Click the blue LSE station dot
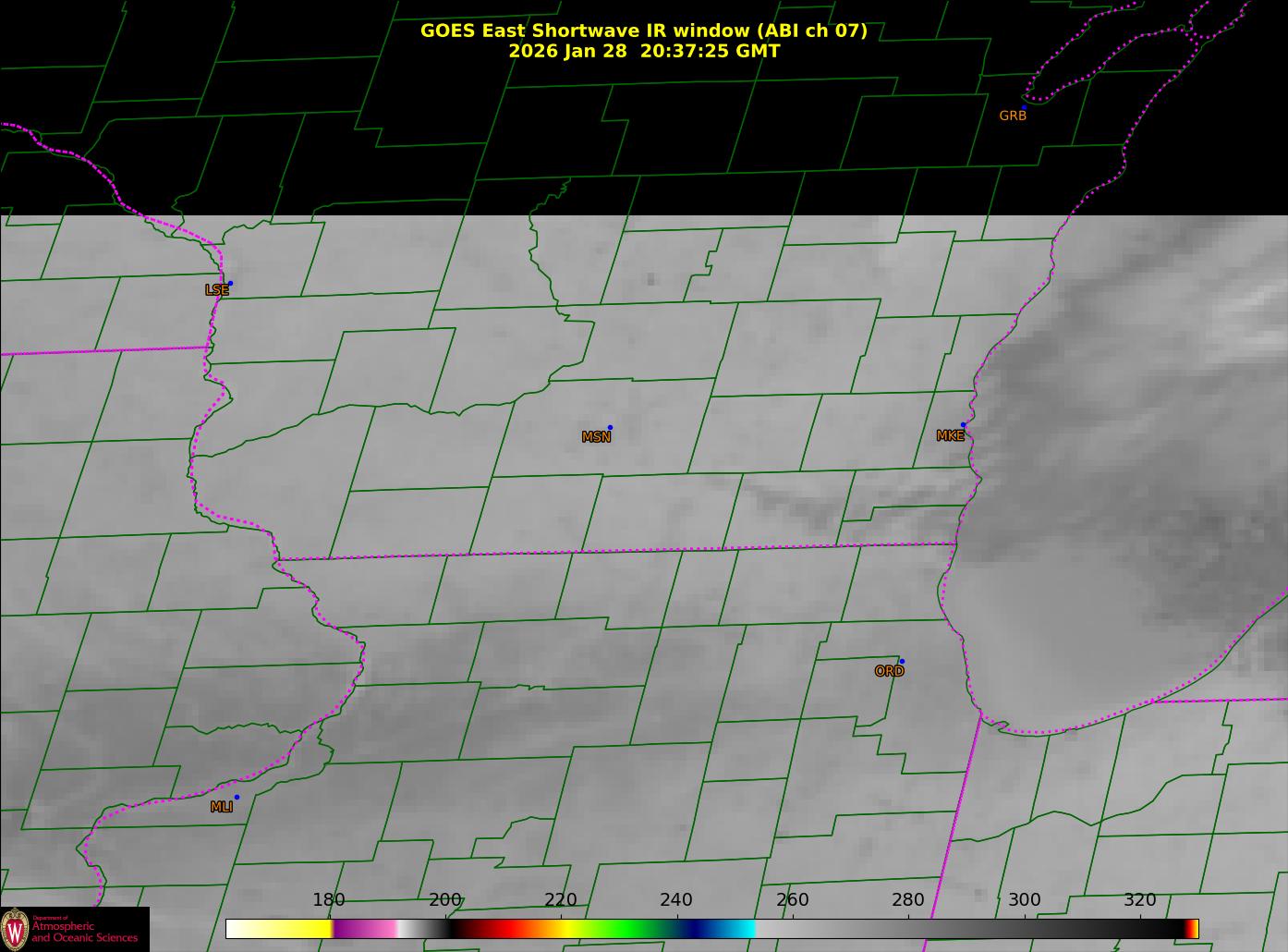This screenshot has height=952, width=1288. [x=230, y=284]
